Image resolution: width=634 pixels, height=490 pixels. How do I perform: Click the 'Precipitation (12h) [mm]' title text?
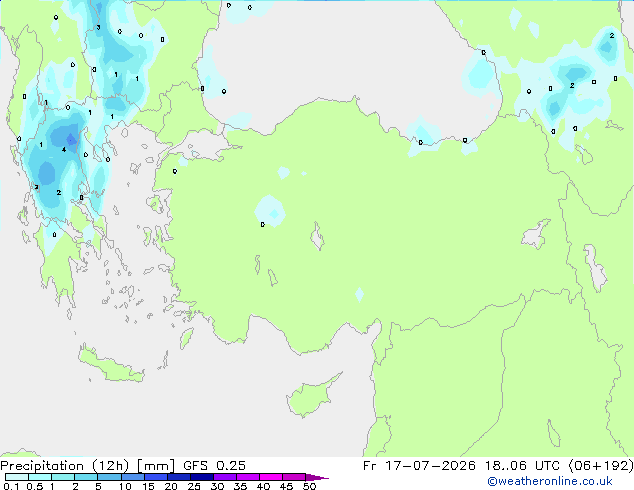87,466
